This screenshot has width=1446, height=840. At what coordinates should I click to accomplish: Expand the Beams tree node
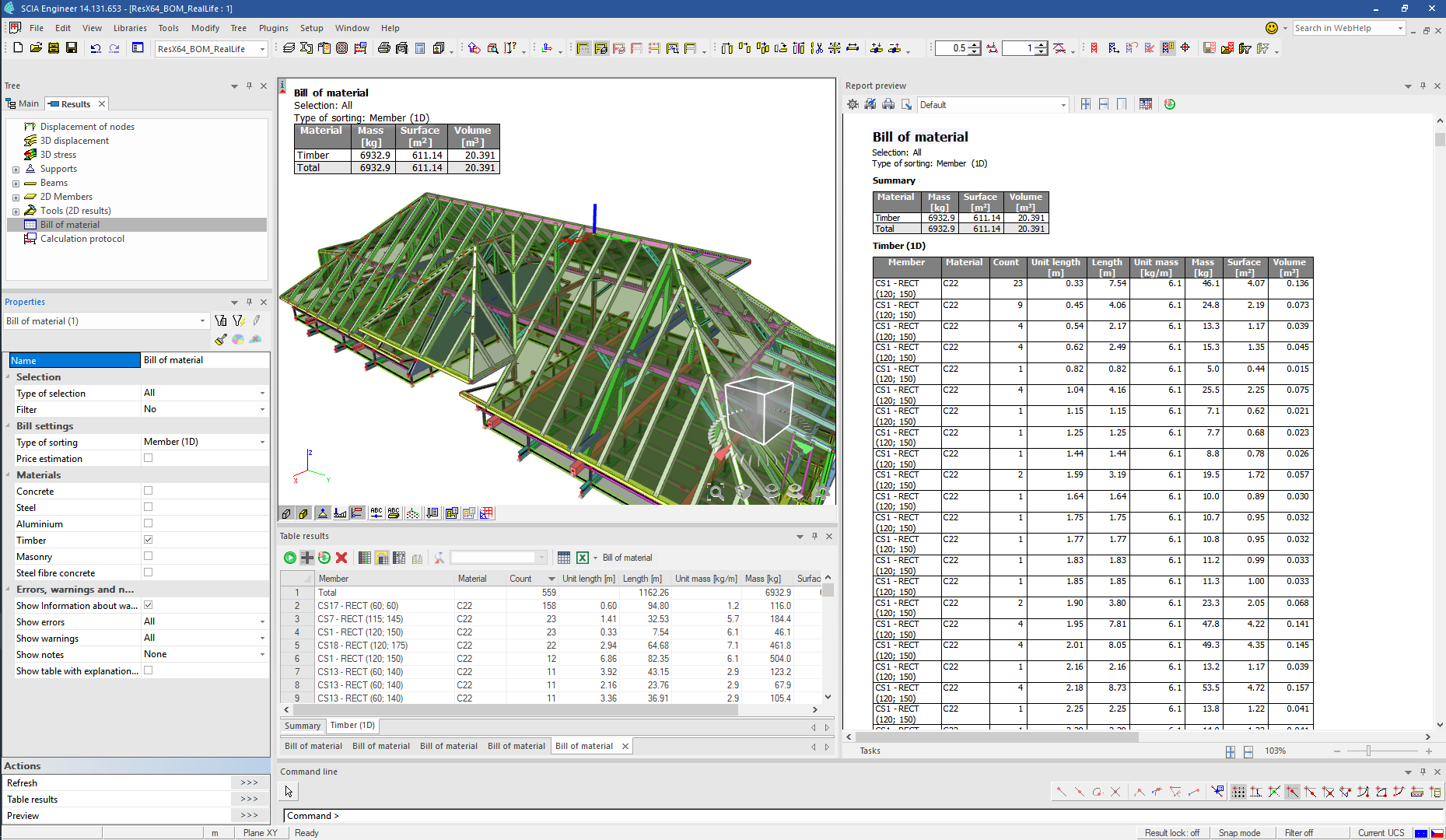pyautogui.click(x=16, y=184)
